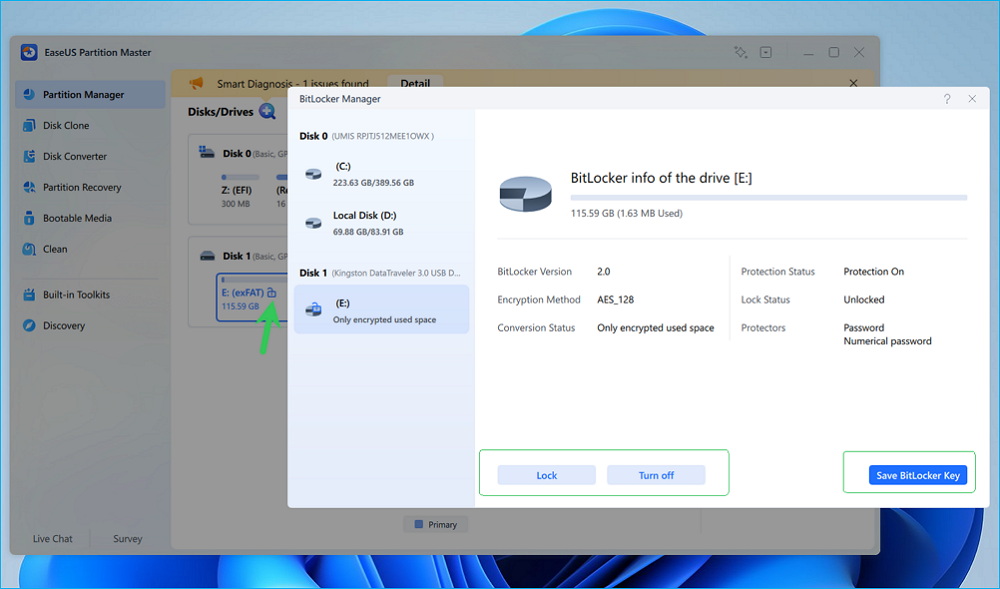Click the Disks/Drives refresh magnifier icon
Image resolution: width=1000 pixels, height=589 pixels.
(267, 112)
